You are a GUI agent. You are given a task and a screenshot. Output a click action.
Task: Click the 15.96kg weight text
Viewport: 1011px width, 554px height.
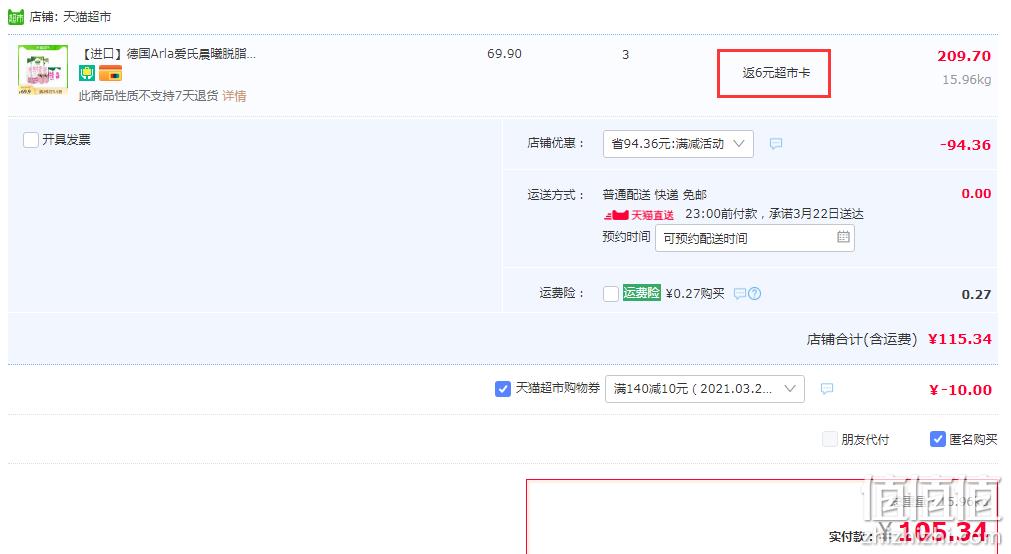pyautogui.click(x=967, y=80)
